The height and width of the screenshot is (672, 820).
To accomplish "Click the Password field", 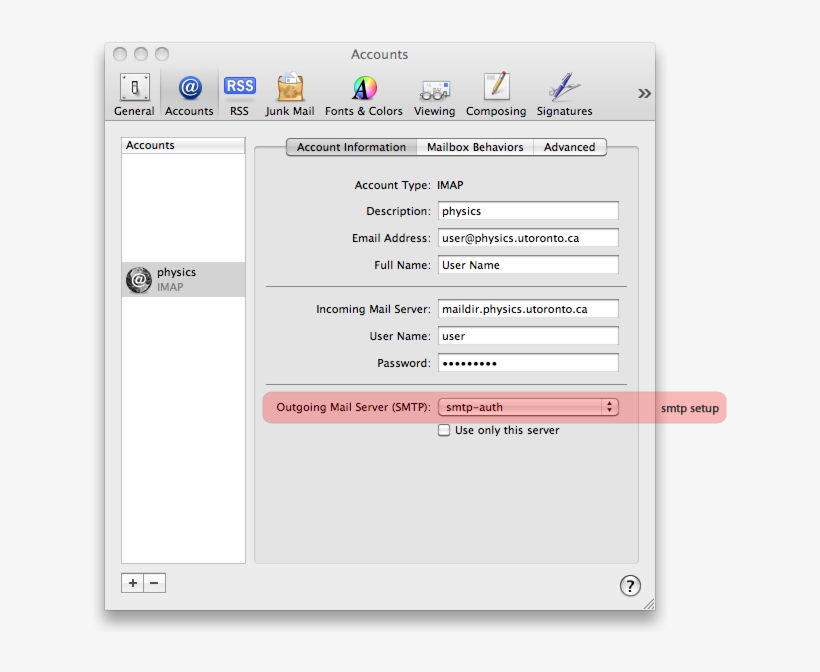I will [x=528, y=363].
